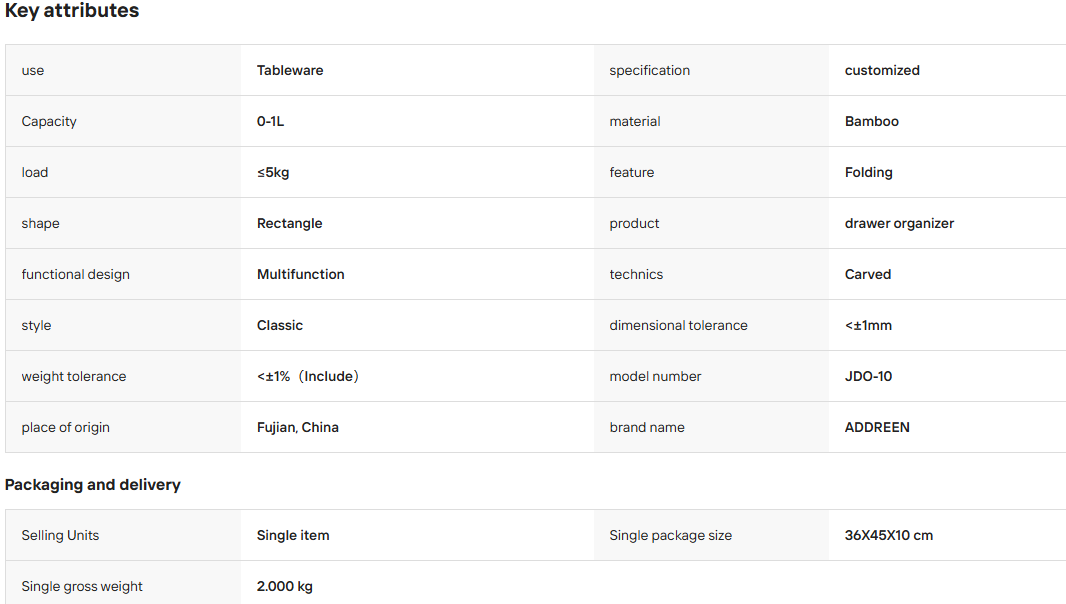1066x604 pixels.
Task: Click the 2.000 kg gross weight value
Action: tap(284, 586)
